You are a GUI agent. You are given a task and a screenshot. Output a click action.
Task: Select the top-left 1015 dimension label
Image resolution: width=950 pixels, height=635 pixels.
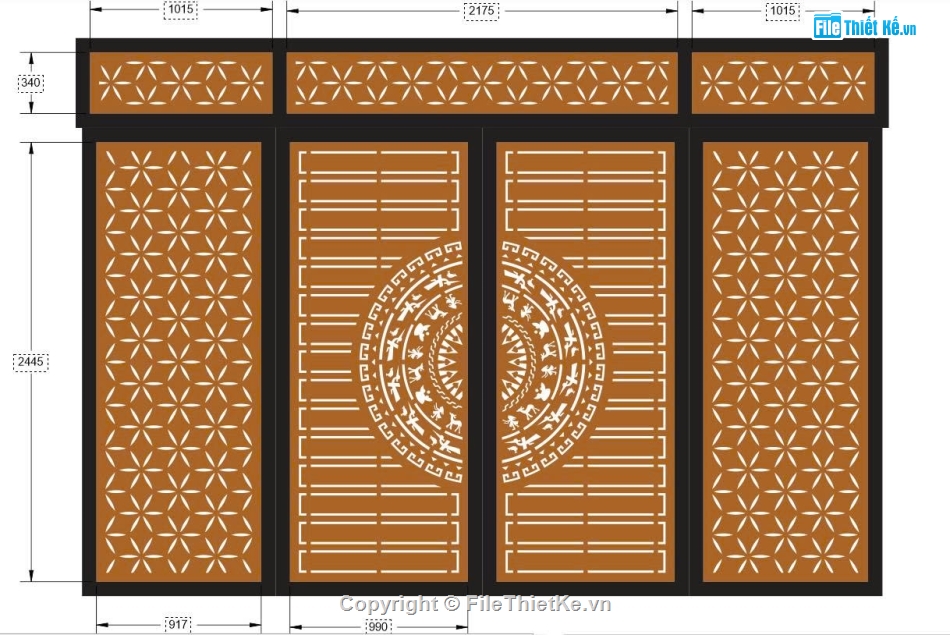pyautogui.click(x=181, y=10)
